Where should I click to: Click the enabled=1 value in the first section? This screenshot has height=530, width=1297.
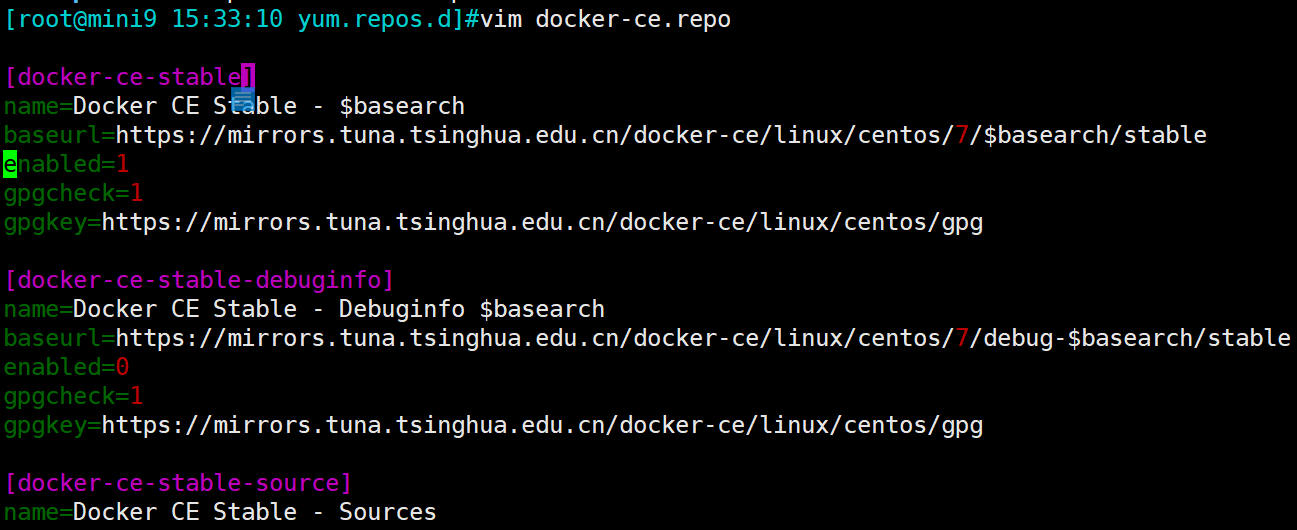pos(122,164)
